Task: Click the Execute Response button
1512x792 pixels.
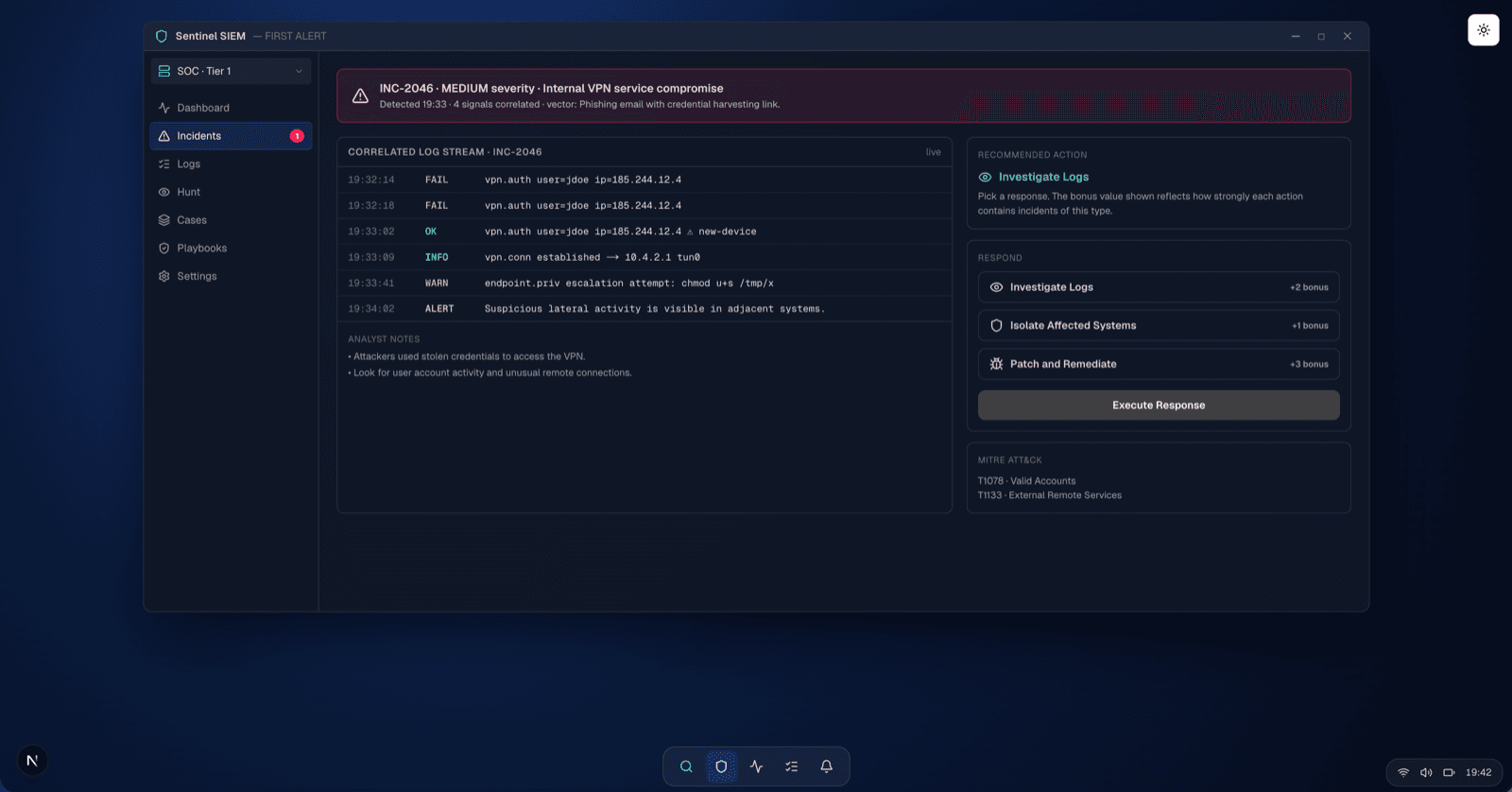Action: click(1159, 405)
